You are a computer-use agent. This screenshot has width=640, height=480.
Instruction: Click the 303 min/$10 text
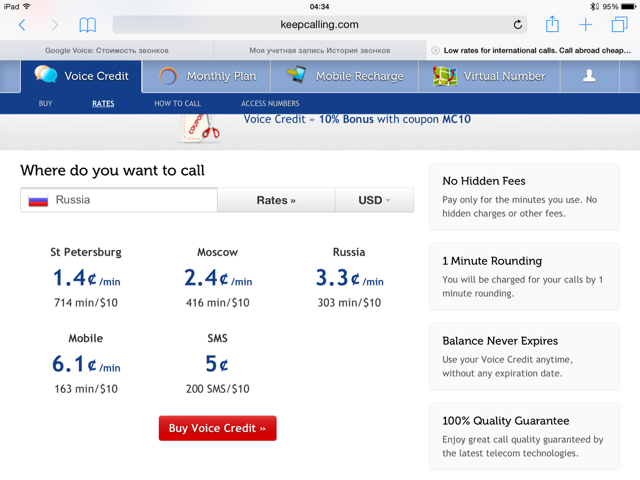point(349,303)
